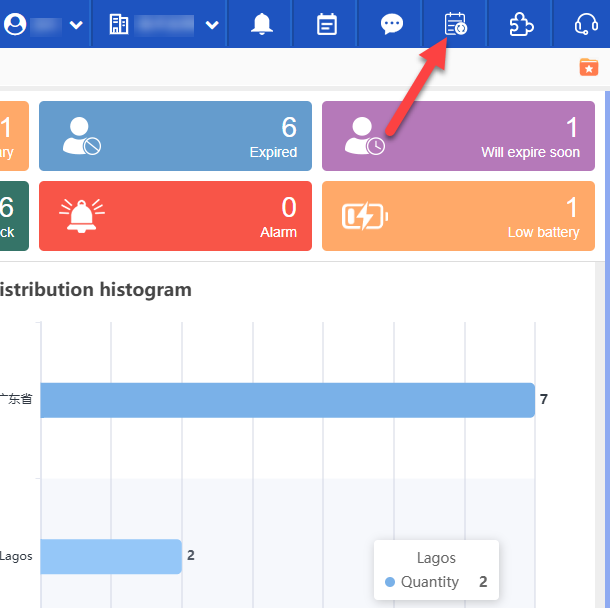Viewport: 610px width, 608px height.
Task: Open the chat messages bubble icon
Action: tap(392, 24)
